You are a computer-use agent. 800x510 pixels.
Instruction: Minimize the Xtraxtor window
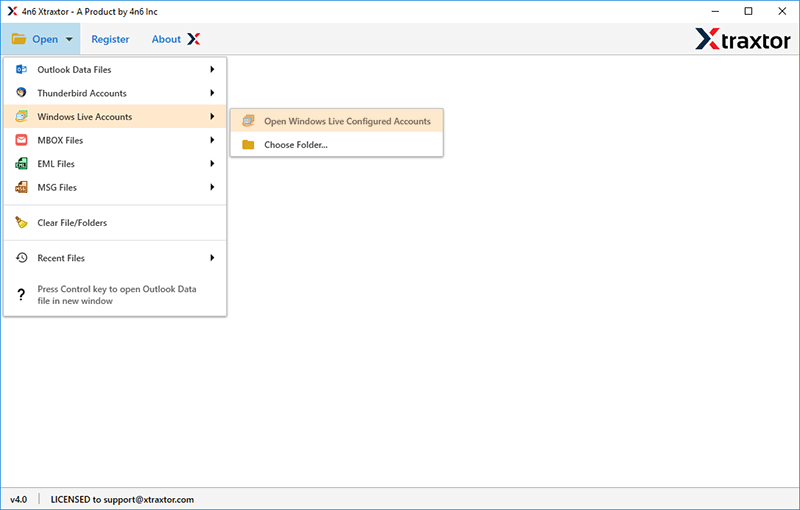(715, 11)
